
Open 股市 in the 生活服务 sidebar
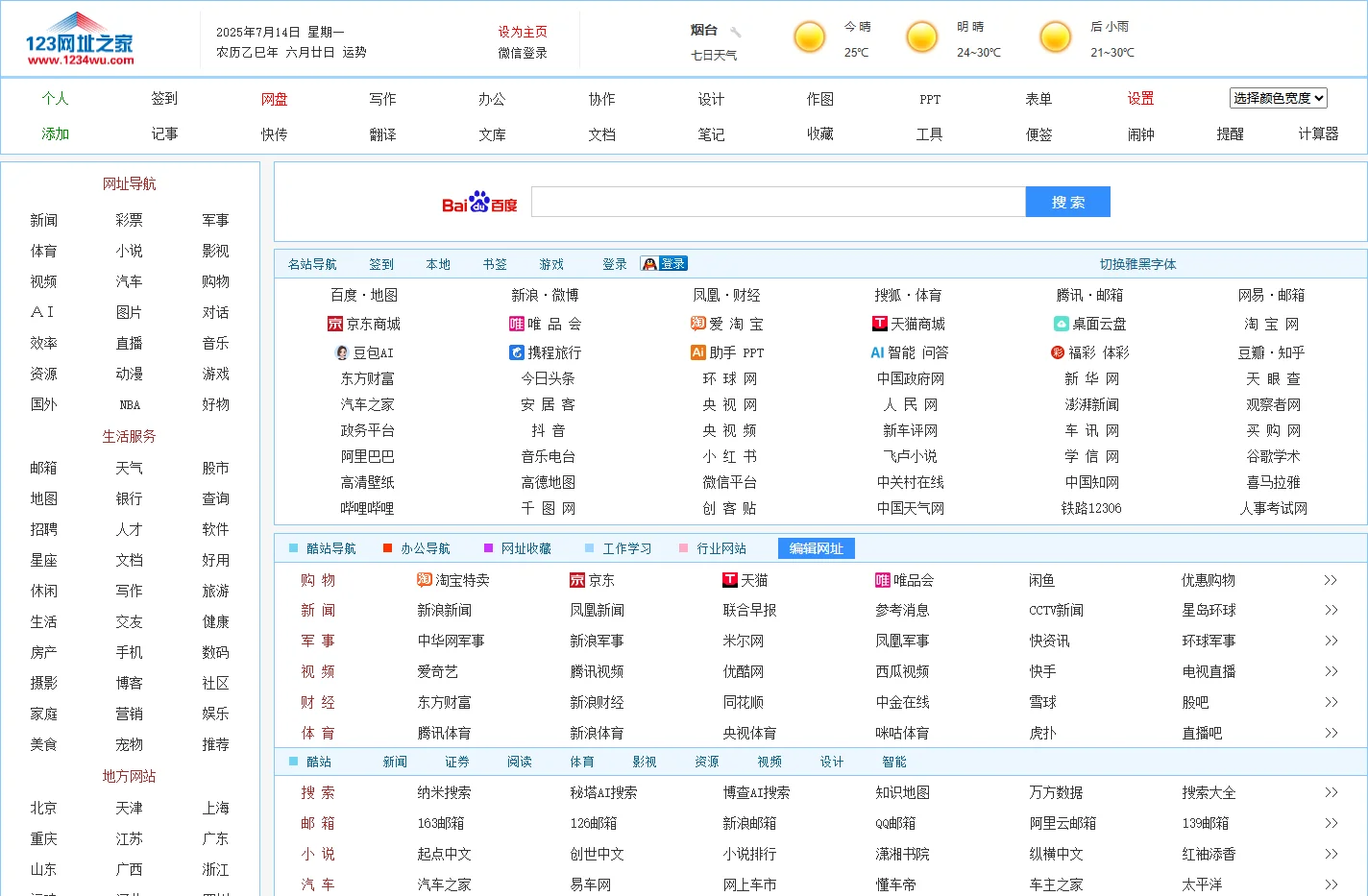click(215, 468)
